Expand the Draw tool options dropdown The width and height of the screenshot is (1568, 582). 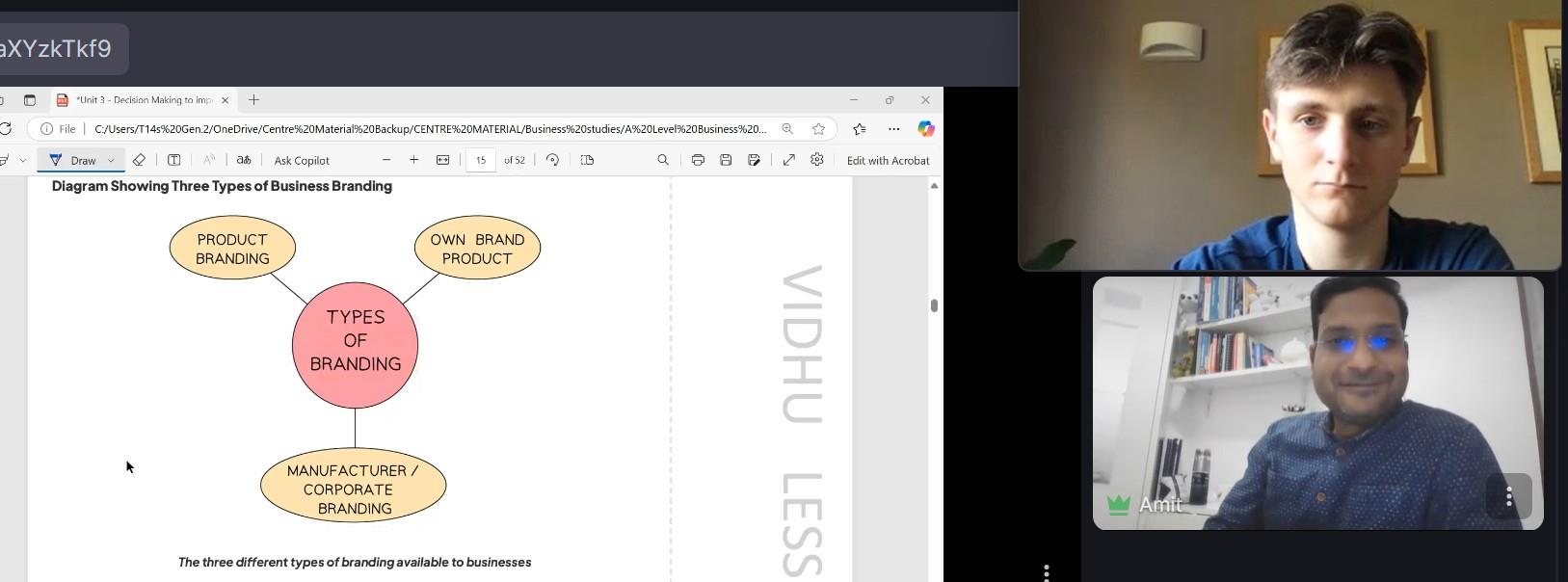click(x=112, y=160)
